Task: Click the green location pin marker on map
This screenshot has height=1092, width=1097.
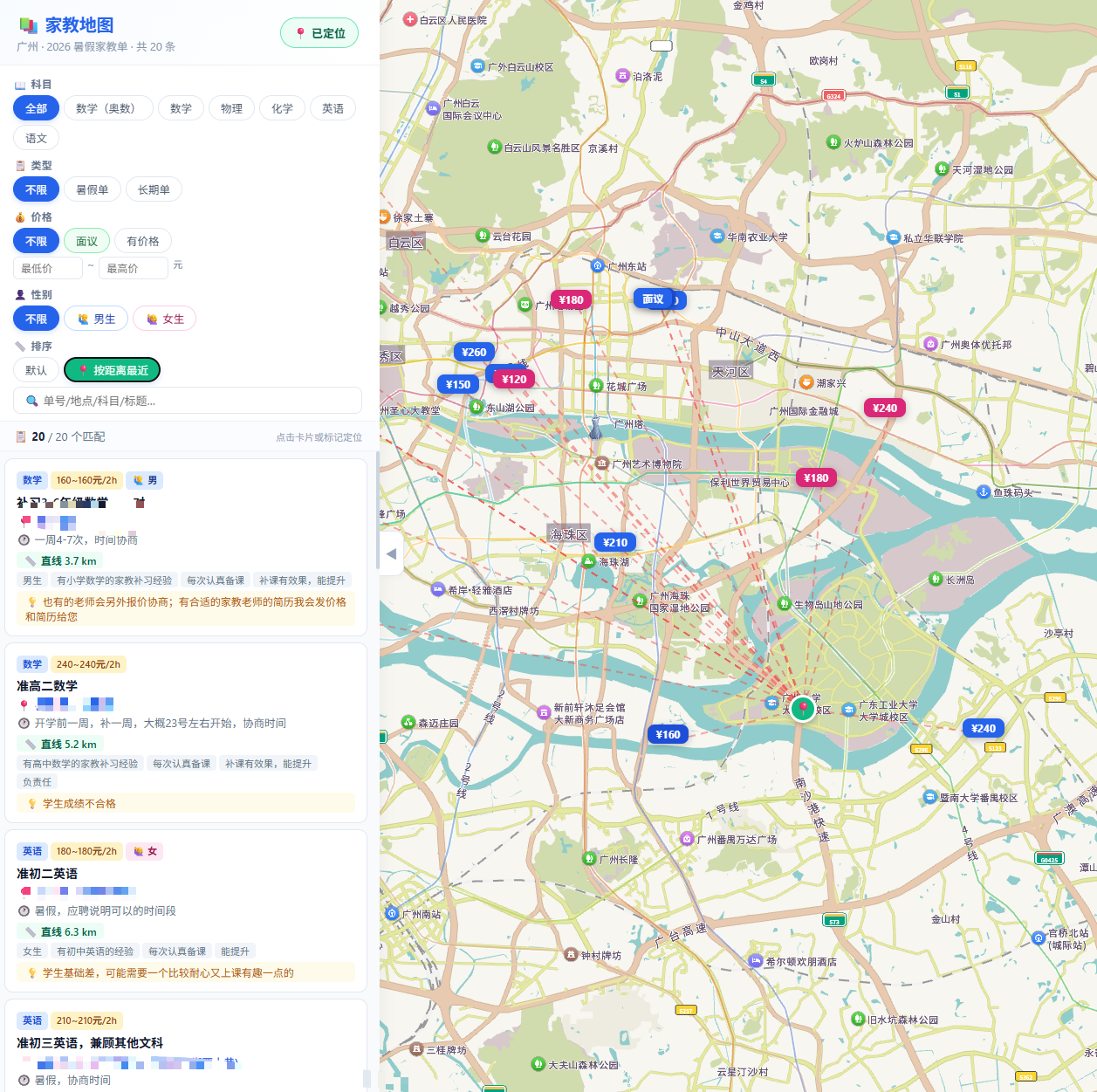Action: click(803, 708)
